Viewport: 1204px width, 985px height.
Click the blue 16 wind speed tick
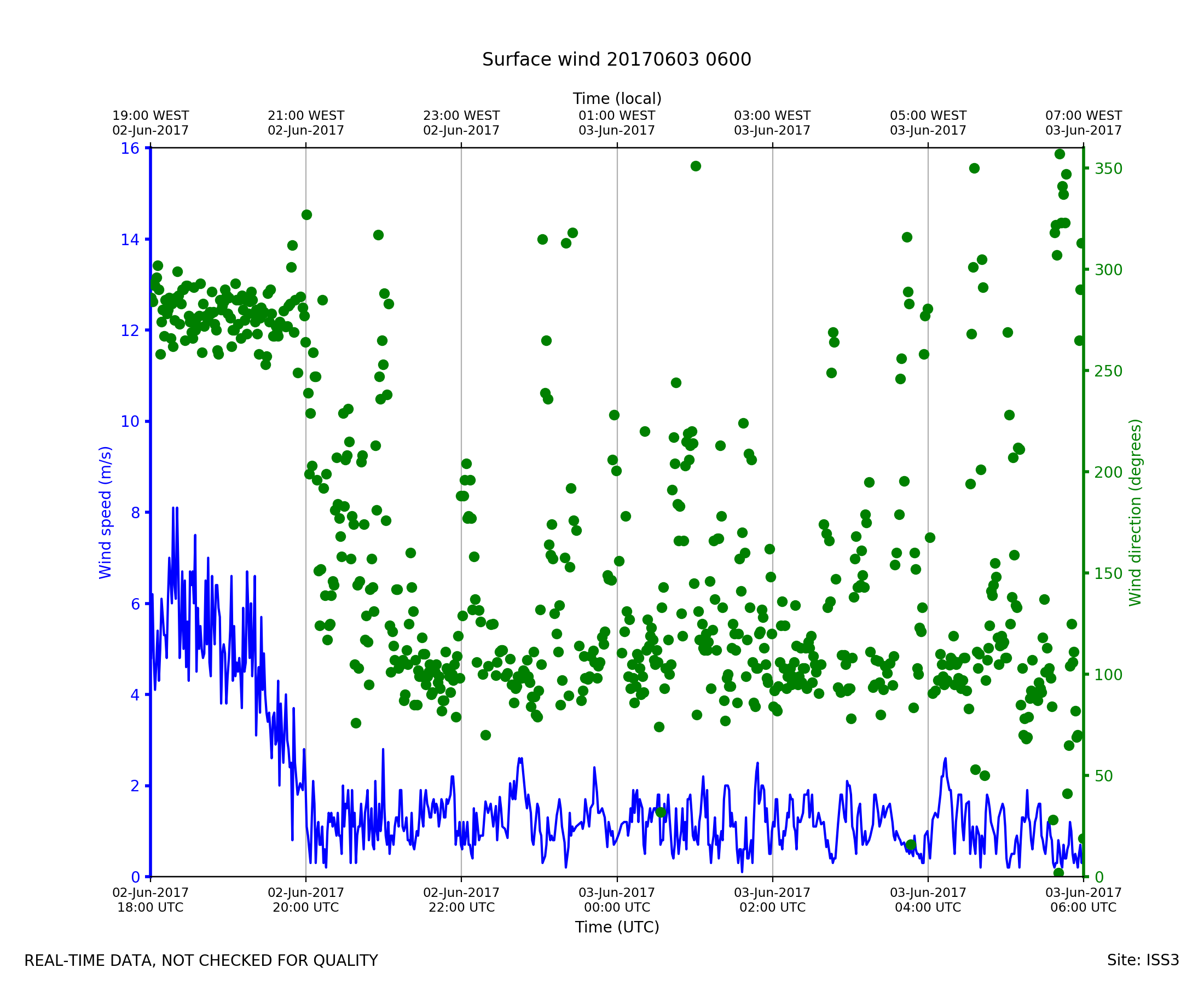(130, 148)
